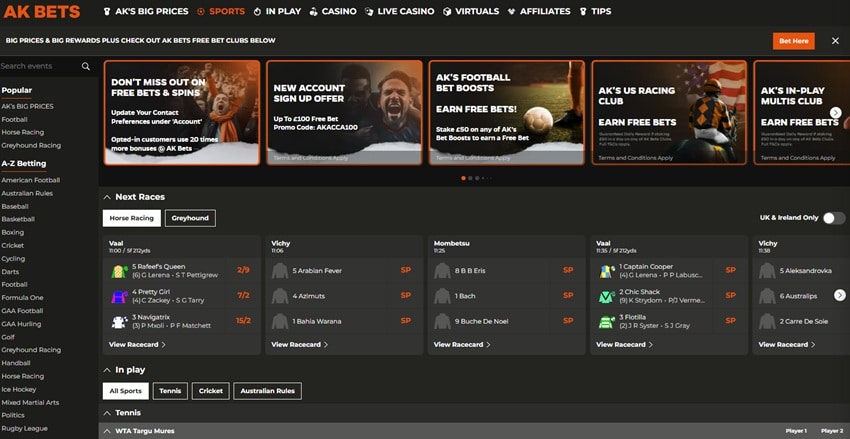Select the Cricket in-play tab
Screen dimensions: 850x439
click(x=211, y=391)
